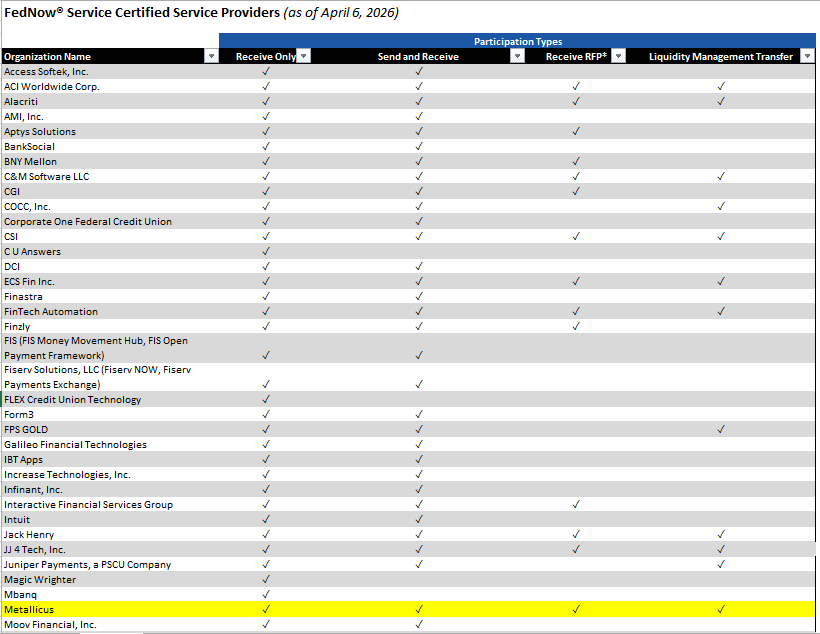Open the Organization Name filter dropdown
This screenshot has height=634, width=820.
click(211, 56)
